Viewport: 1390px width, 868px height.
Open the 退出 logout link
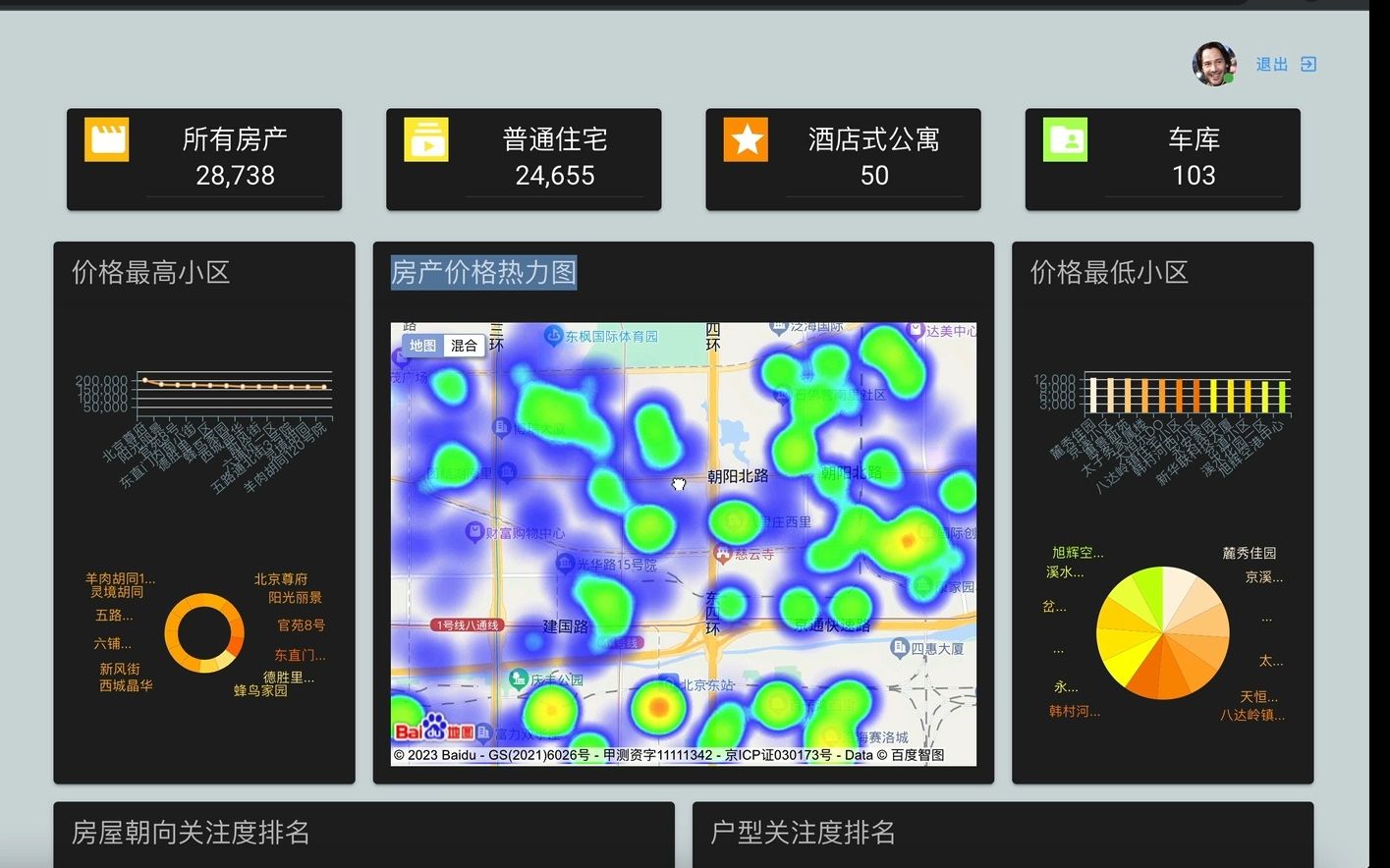pos(1271,63)
